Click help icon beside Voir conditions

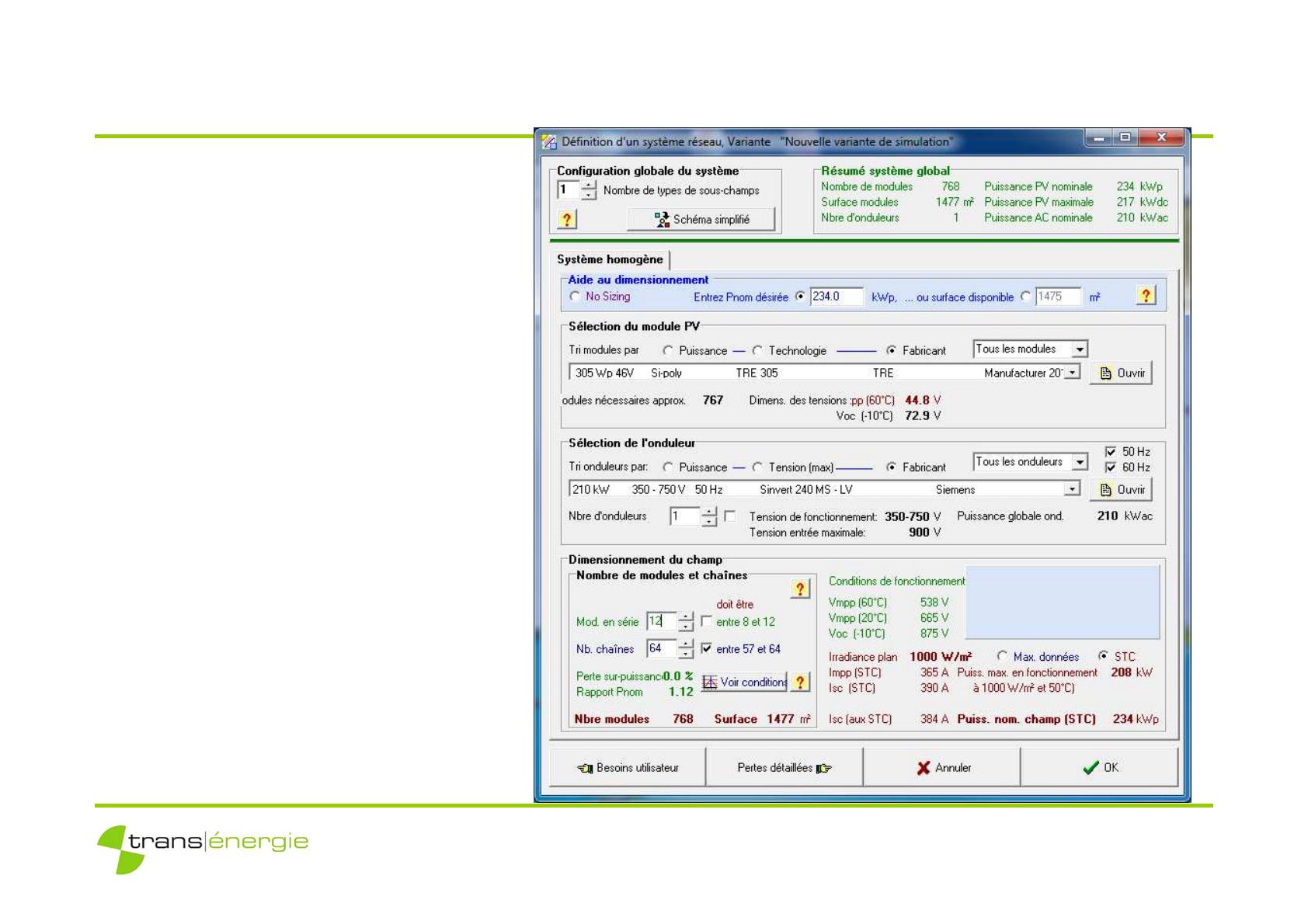[x=800, y=682]
